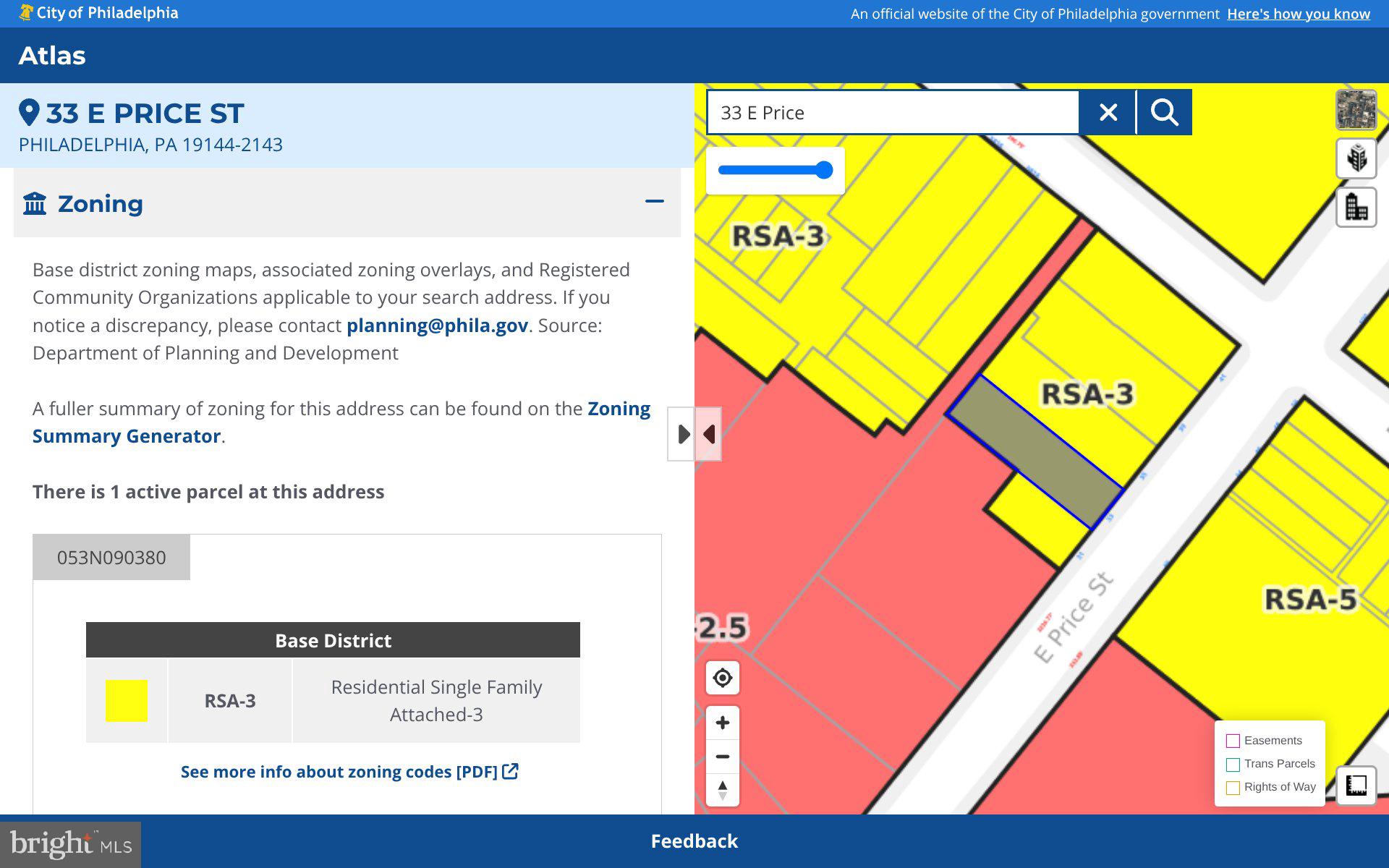Screen dimensions: 1389x868
Task: Click Residential Single Family Attached-3 cell
Action: coord(436,701)
